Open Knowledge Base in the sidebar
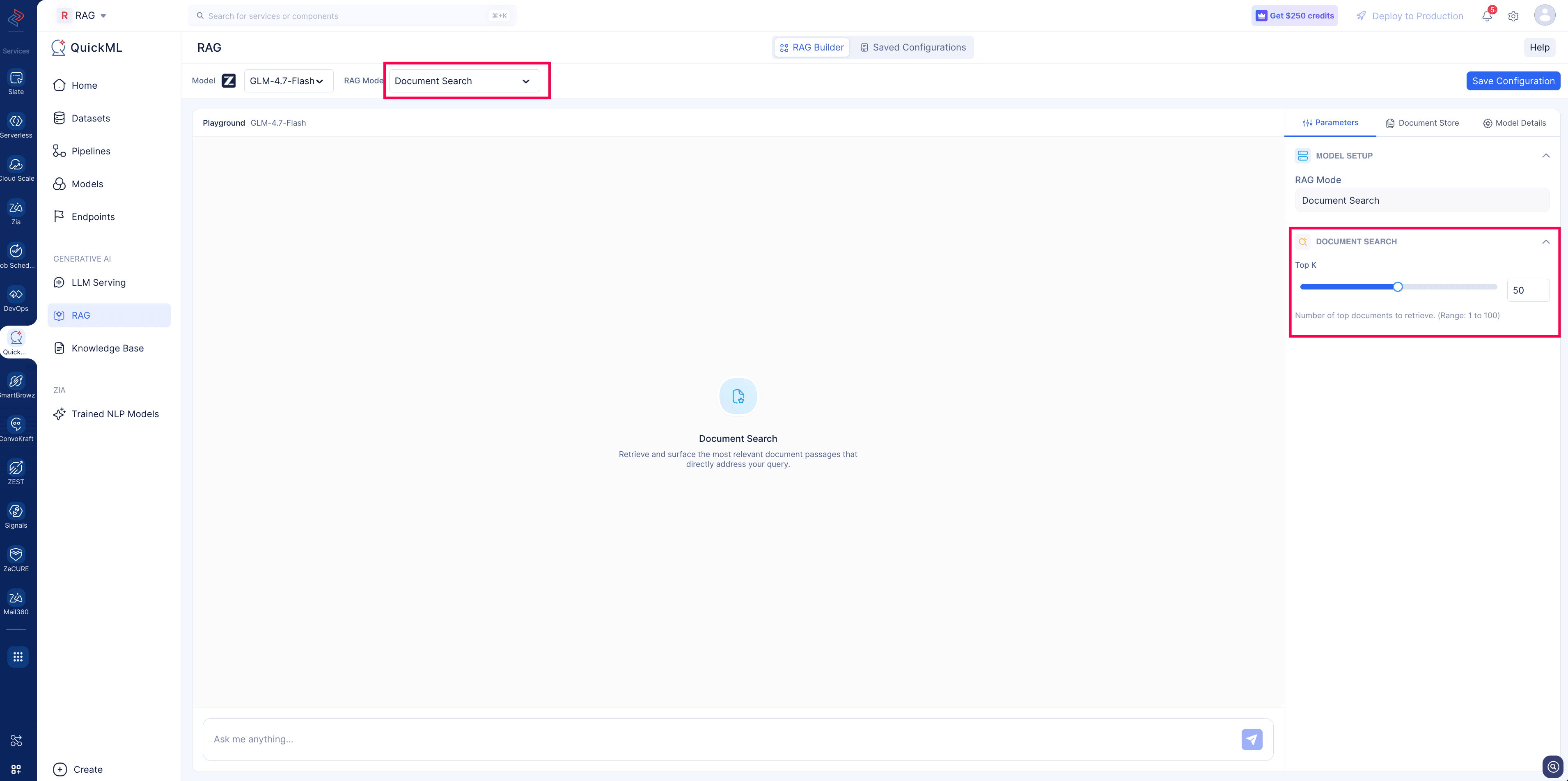The image size is (1568, 781). tap(109, 348)
